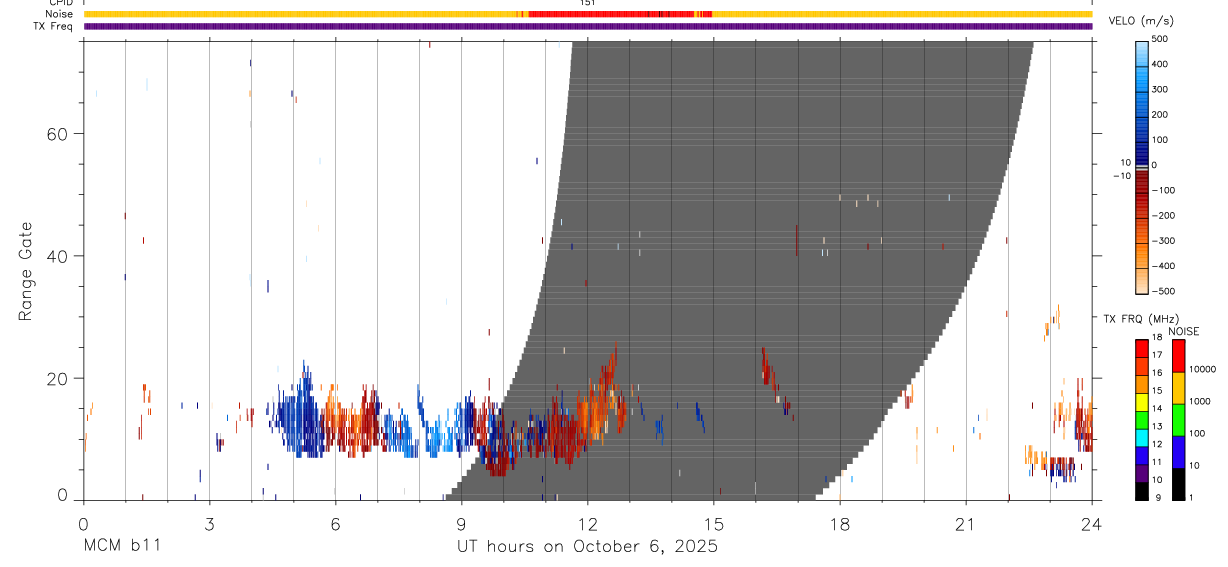Click the '14' TX FRQ legend label
Screen dimensions: 1228x567
(x=1157, y=408)
